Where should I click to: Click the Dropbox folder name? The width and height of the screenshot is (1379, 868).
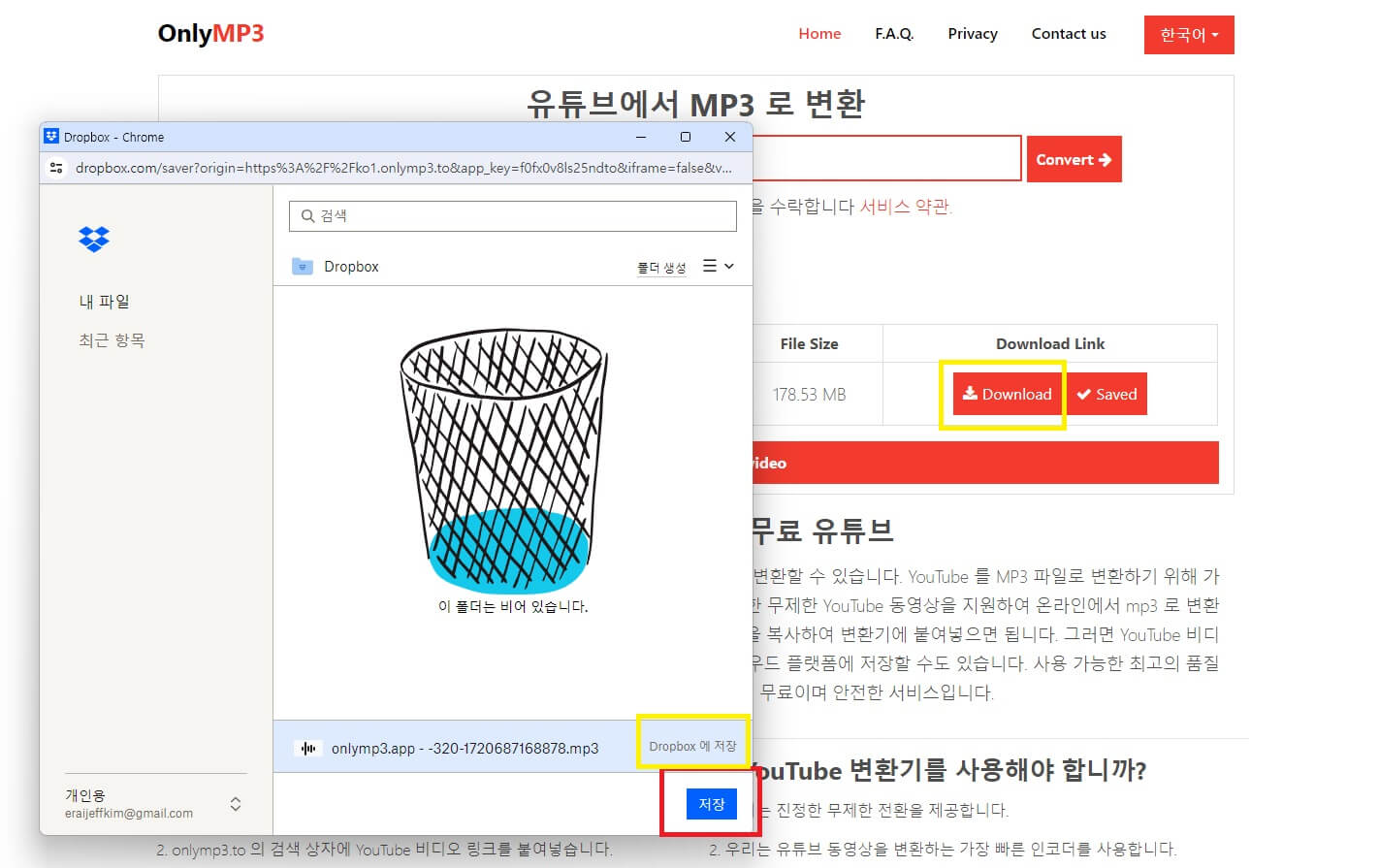(x=351, y=266)
